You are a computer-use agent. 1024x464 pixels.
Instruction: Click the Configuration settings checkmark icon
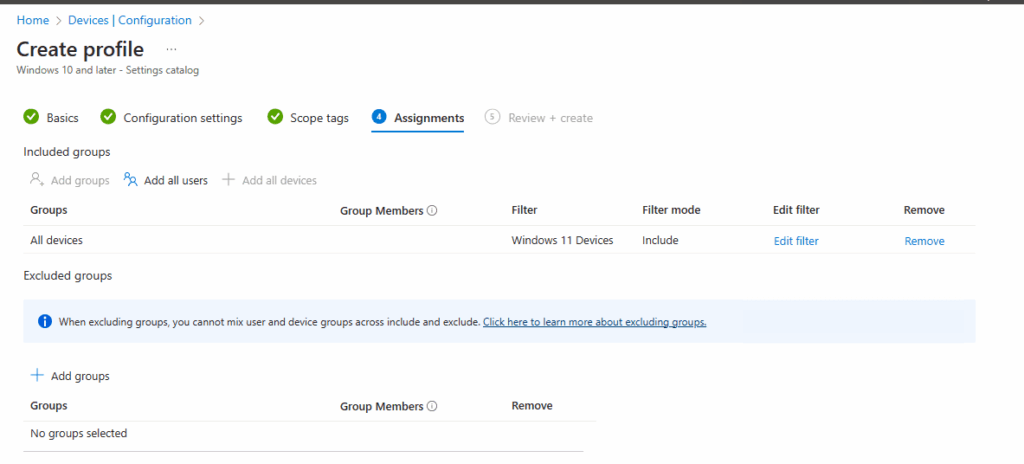click(x=108, y=117)
